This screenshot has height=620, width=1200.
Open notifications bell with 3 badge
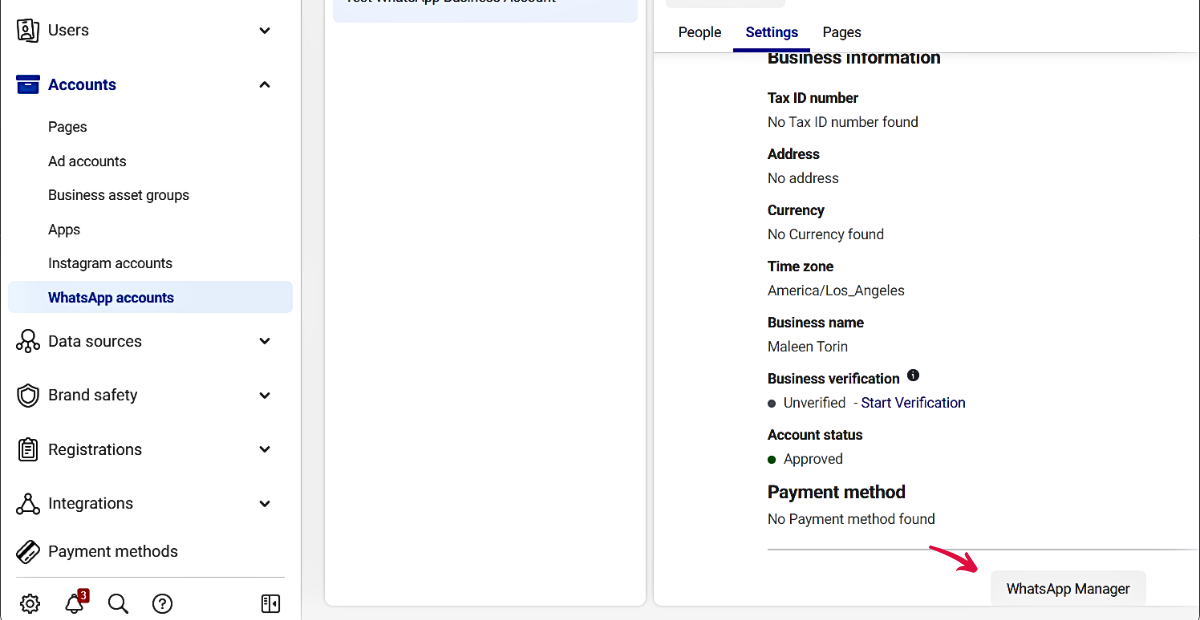[x=75, y=602]
